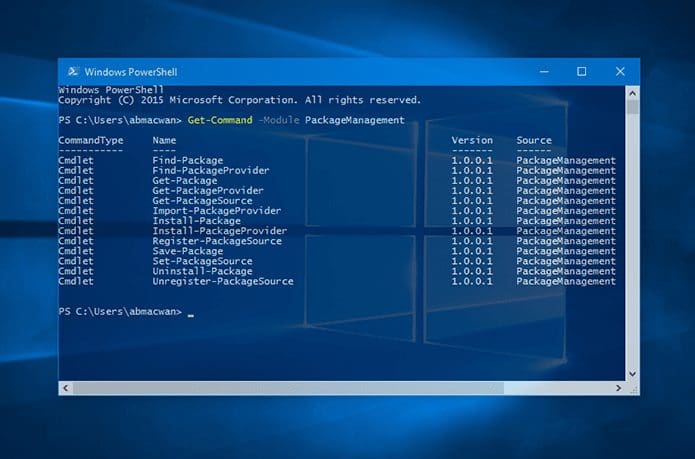Click the Get-Package cmdlet name

(185, 181)
